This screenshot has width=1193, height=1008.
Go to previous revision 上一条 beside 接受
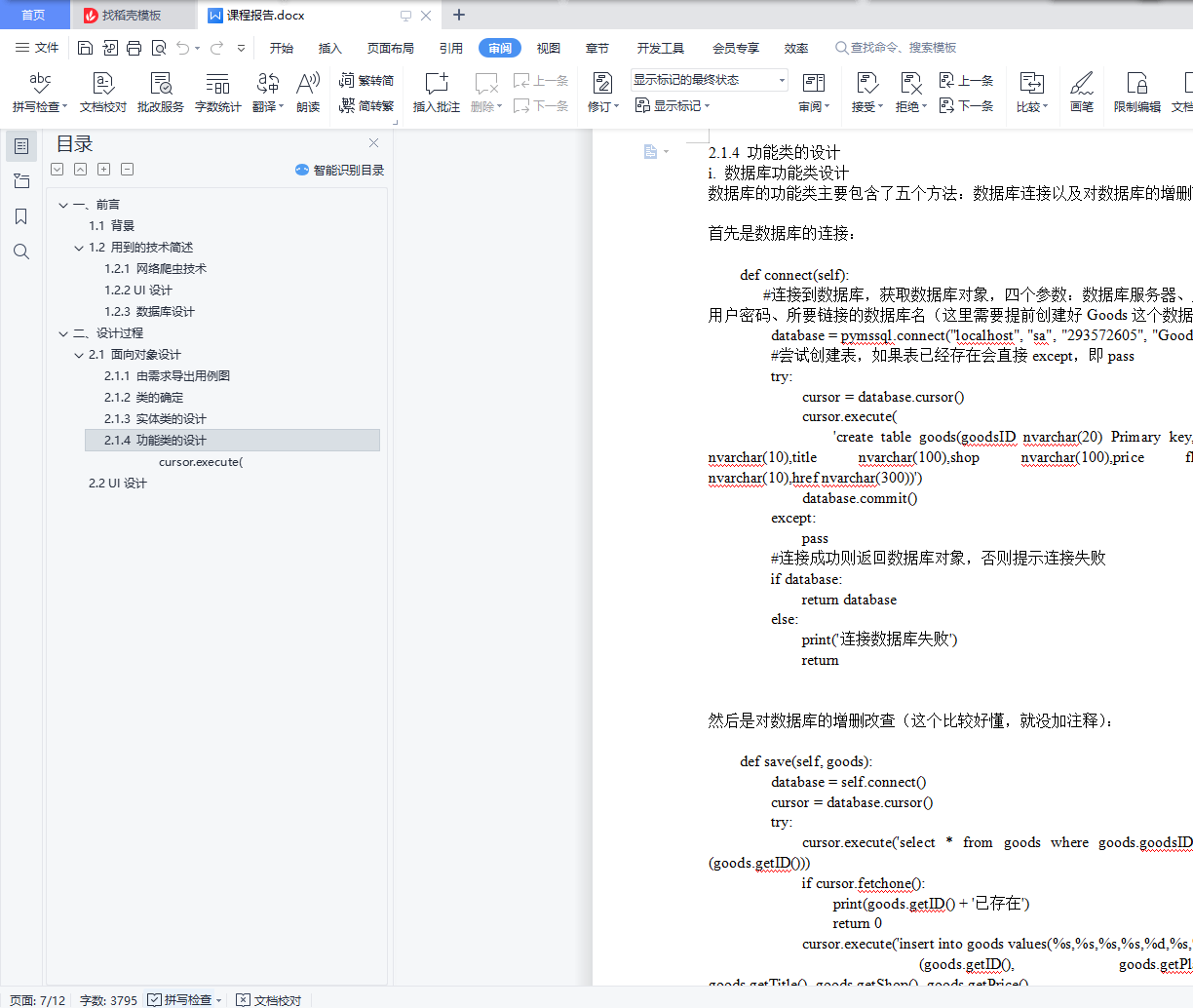coord(966,81)
